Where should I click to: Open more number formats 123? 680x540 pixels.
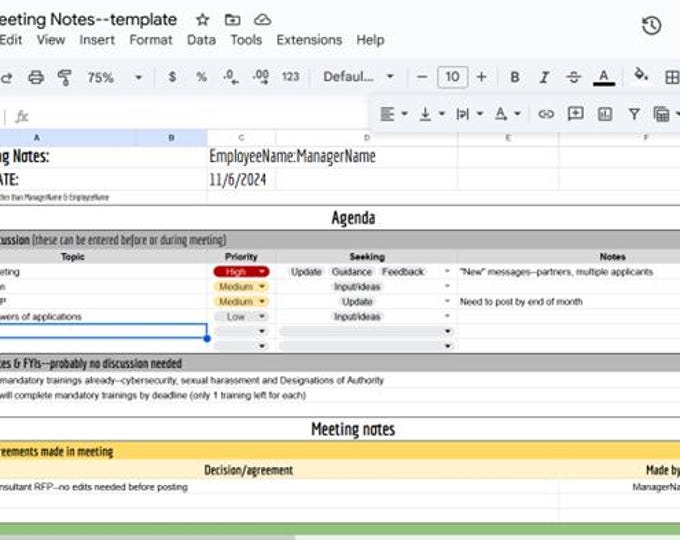point(291,77)
